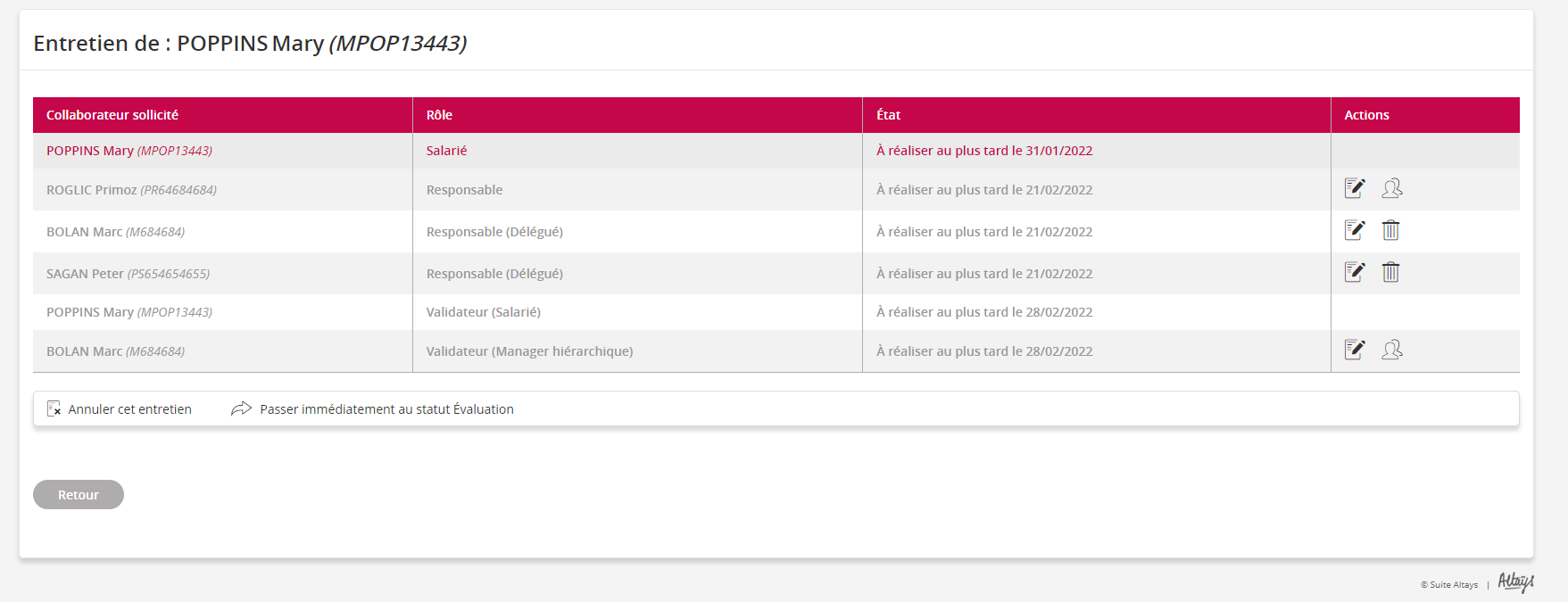The width and height of the screenshot is (1568, 602).
Task: Click the 'Actions' column header
Action: coord(1366,115)
